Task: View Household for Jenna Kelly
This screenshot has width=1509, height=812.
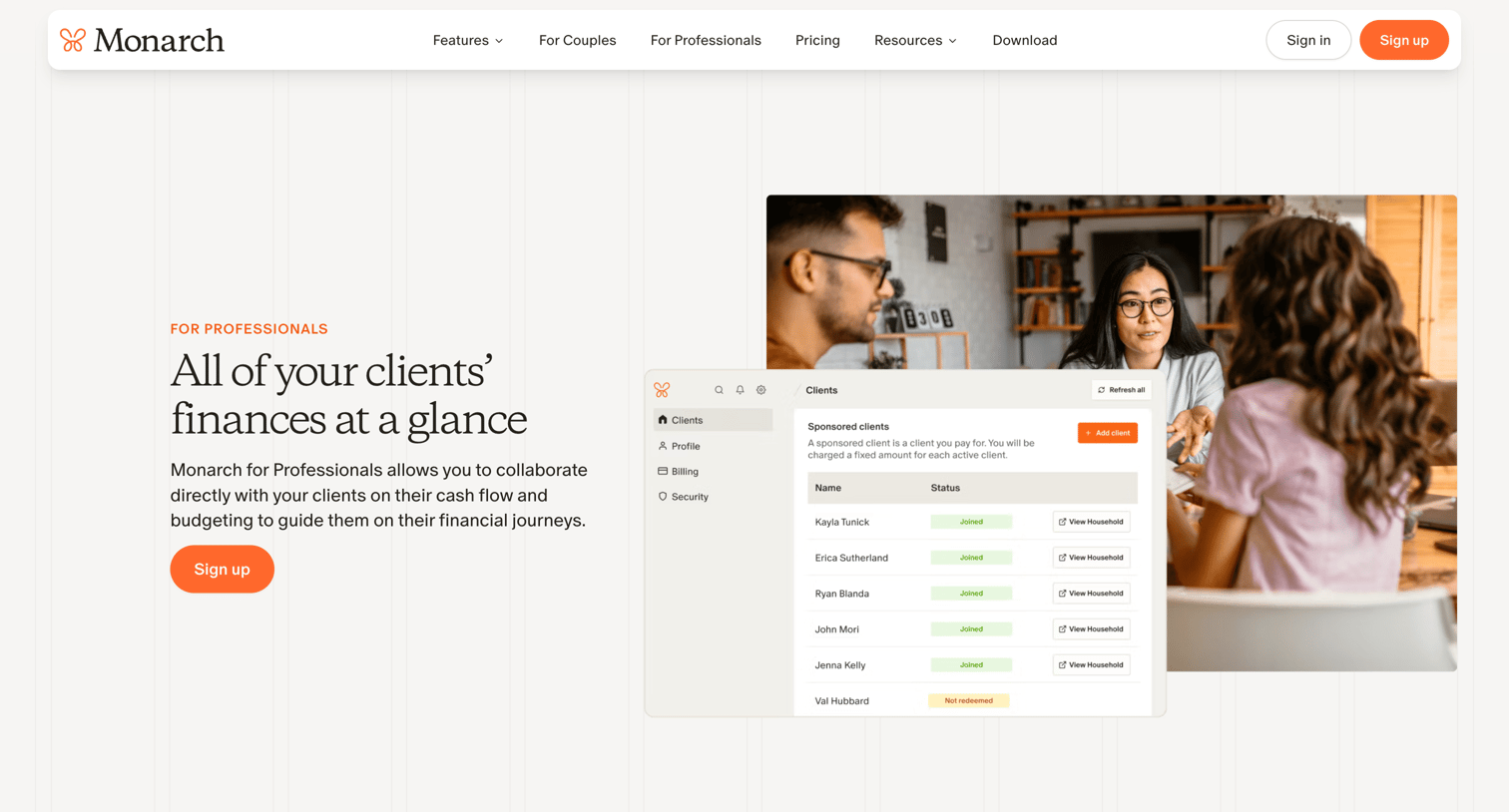Action: pos(1091,665)
